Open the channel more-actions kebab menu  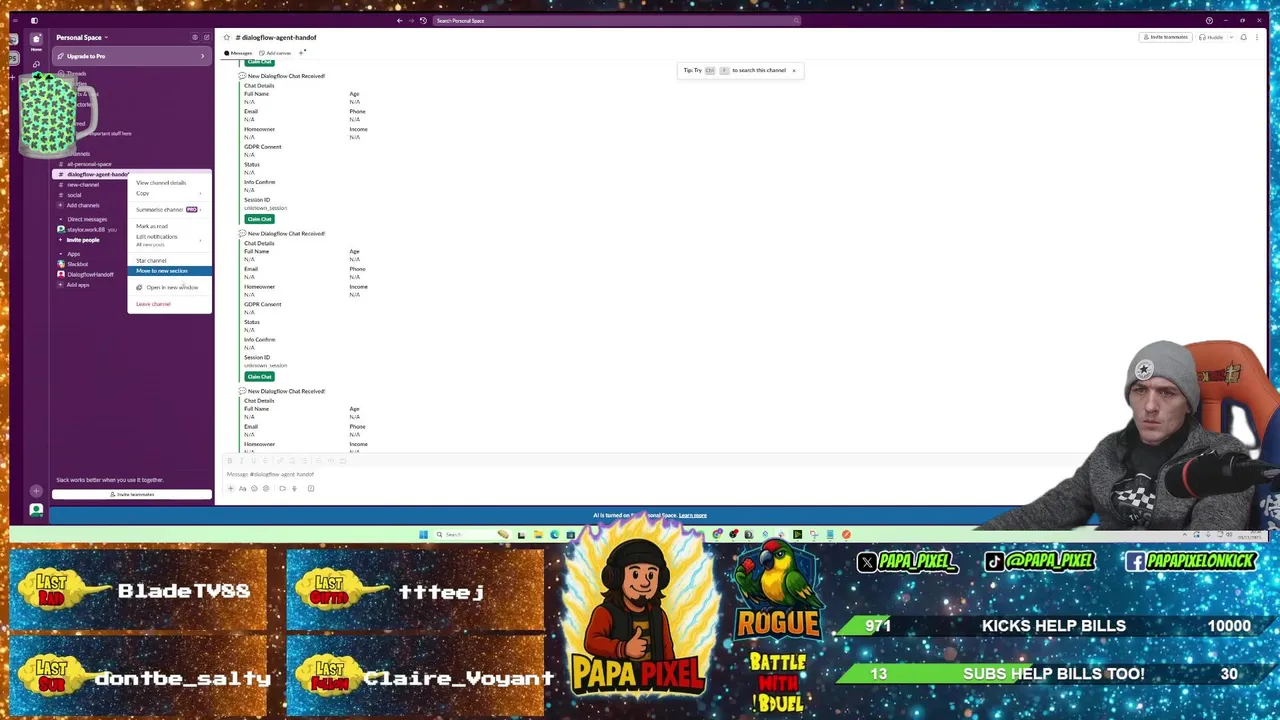(x=1257, y=37)
